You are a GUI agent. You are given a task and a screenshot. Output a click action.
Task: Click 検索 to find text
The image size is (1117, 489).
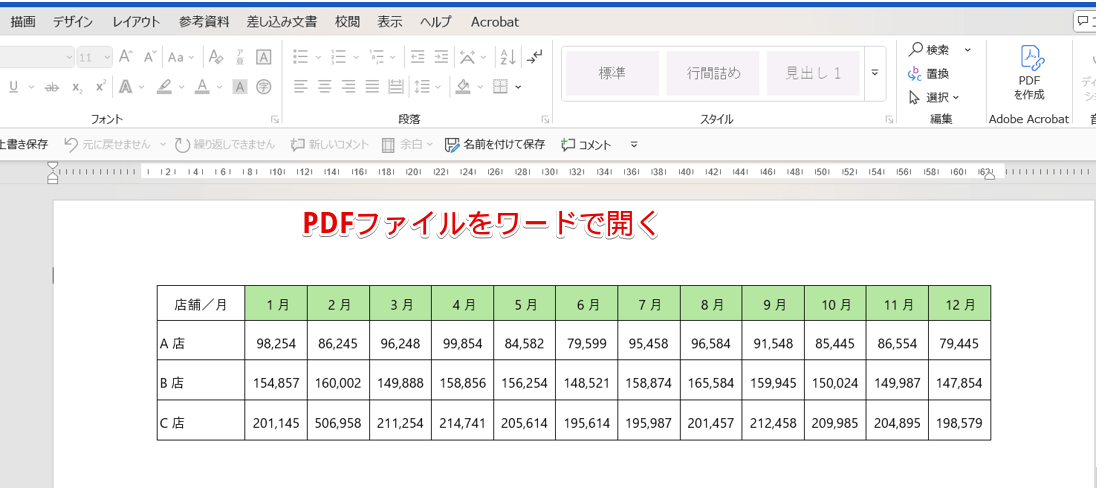pos(930,50)
